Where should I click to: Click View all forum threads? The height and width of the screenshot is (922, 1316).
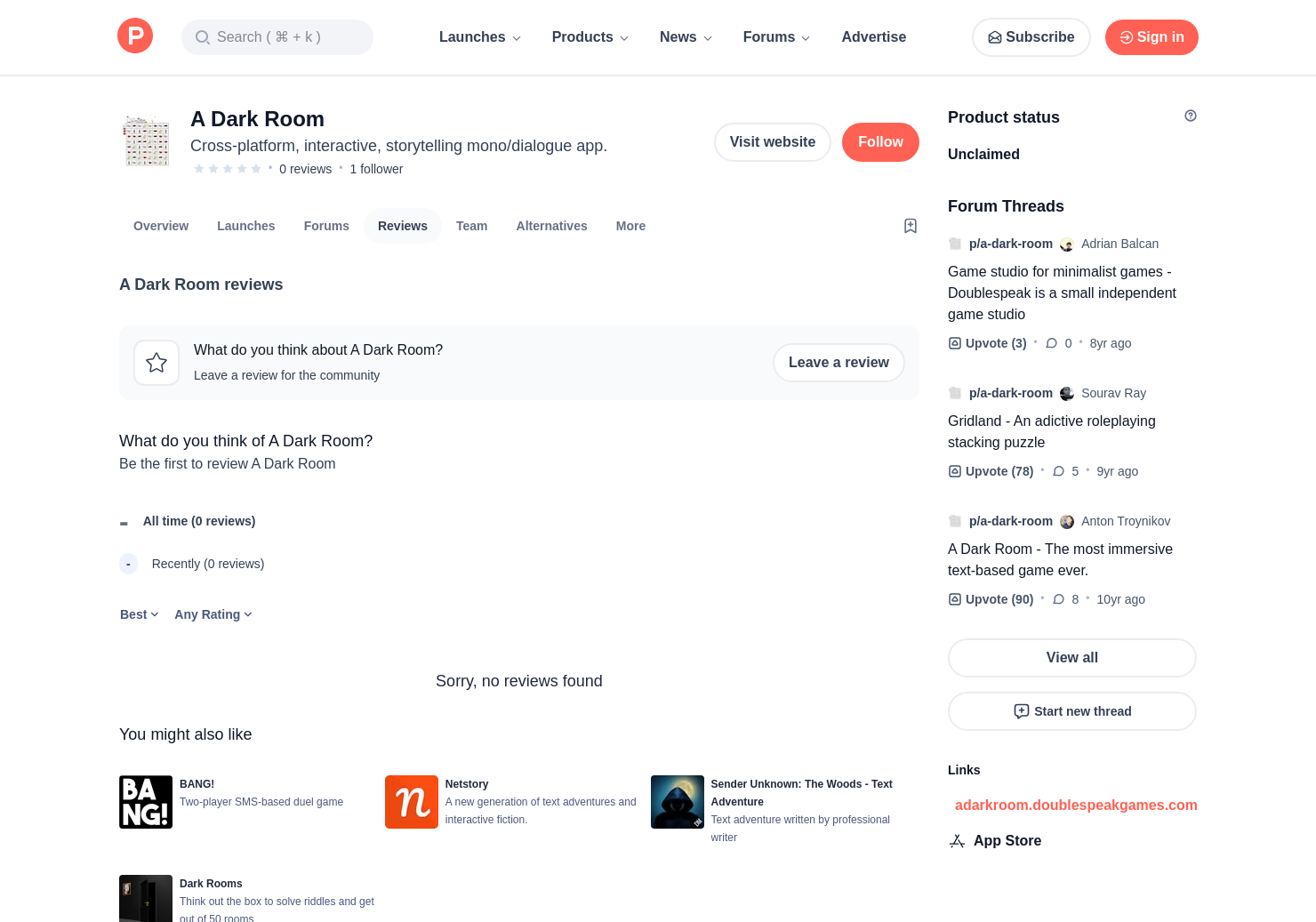pyautogui.click(x=1072, y=658)
